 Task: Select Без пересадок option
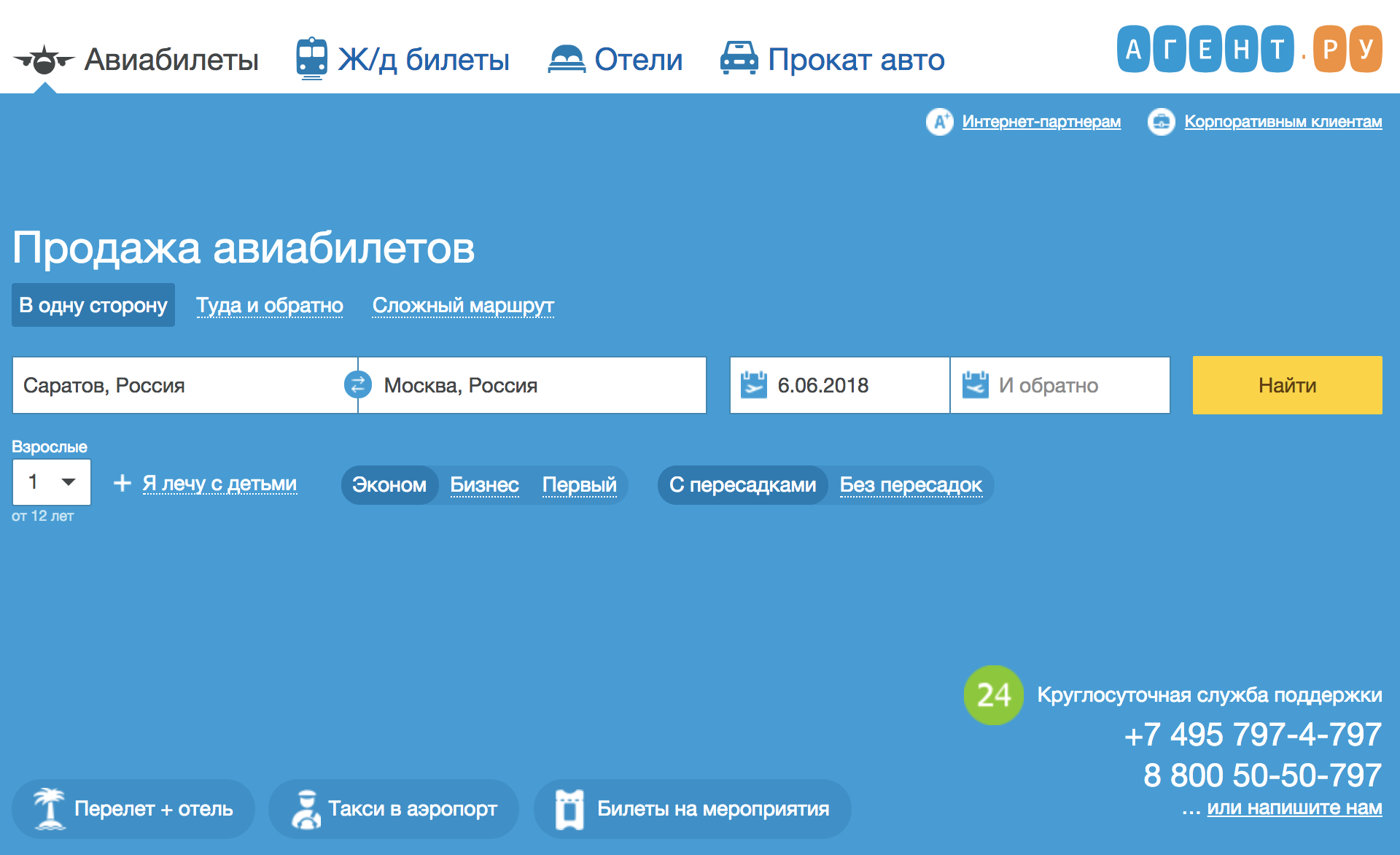[911, 484]
